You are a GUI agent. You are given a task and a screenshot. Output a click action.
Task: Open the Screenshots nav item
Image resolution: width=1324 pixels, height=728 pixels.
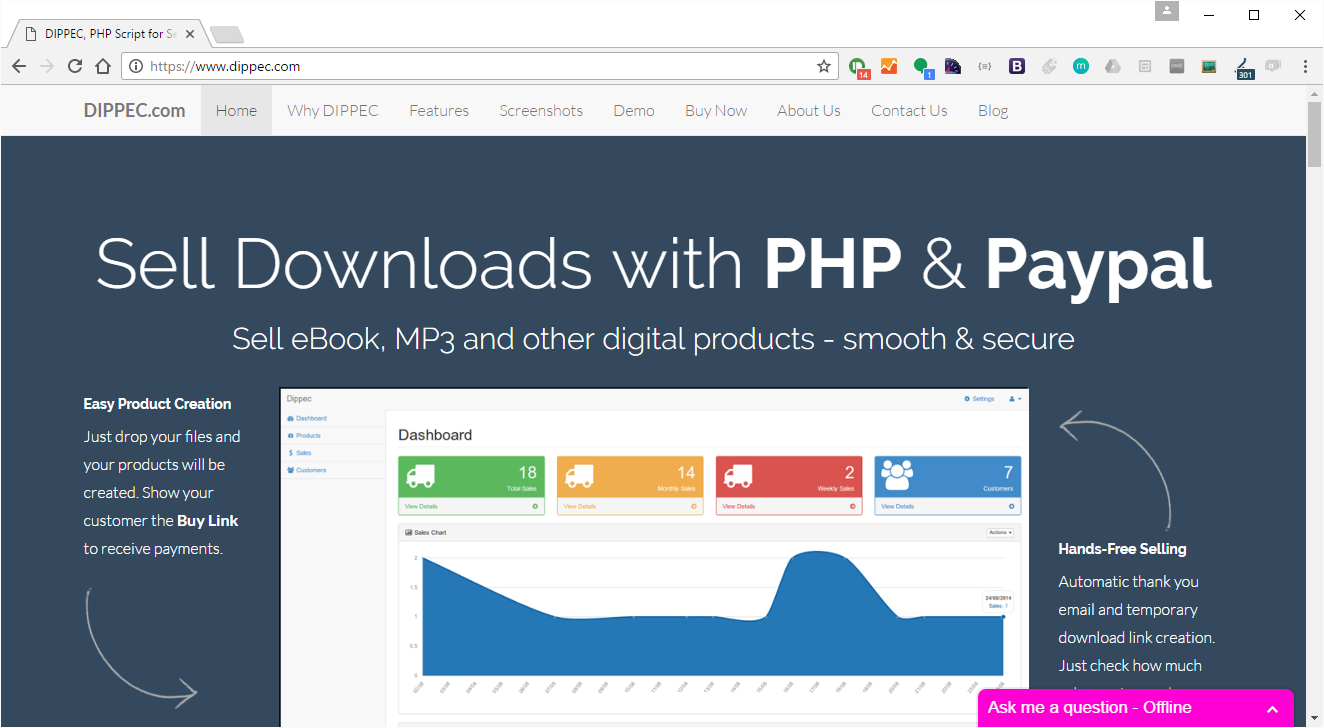541,111
